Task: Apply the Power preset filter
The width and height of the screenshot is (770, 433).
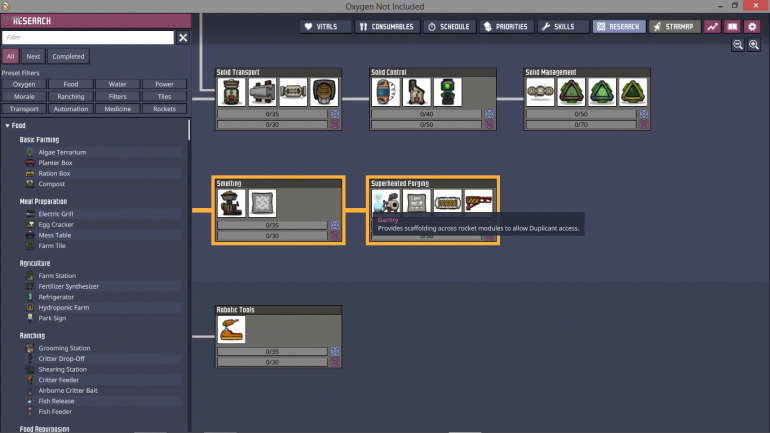Action: [x=165, y=84]
